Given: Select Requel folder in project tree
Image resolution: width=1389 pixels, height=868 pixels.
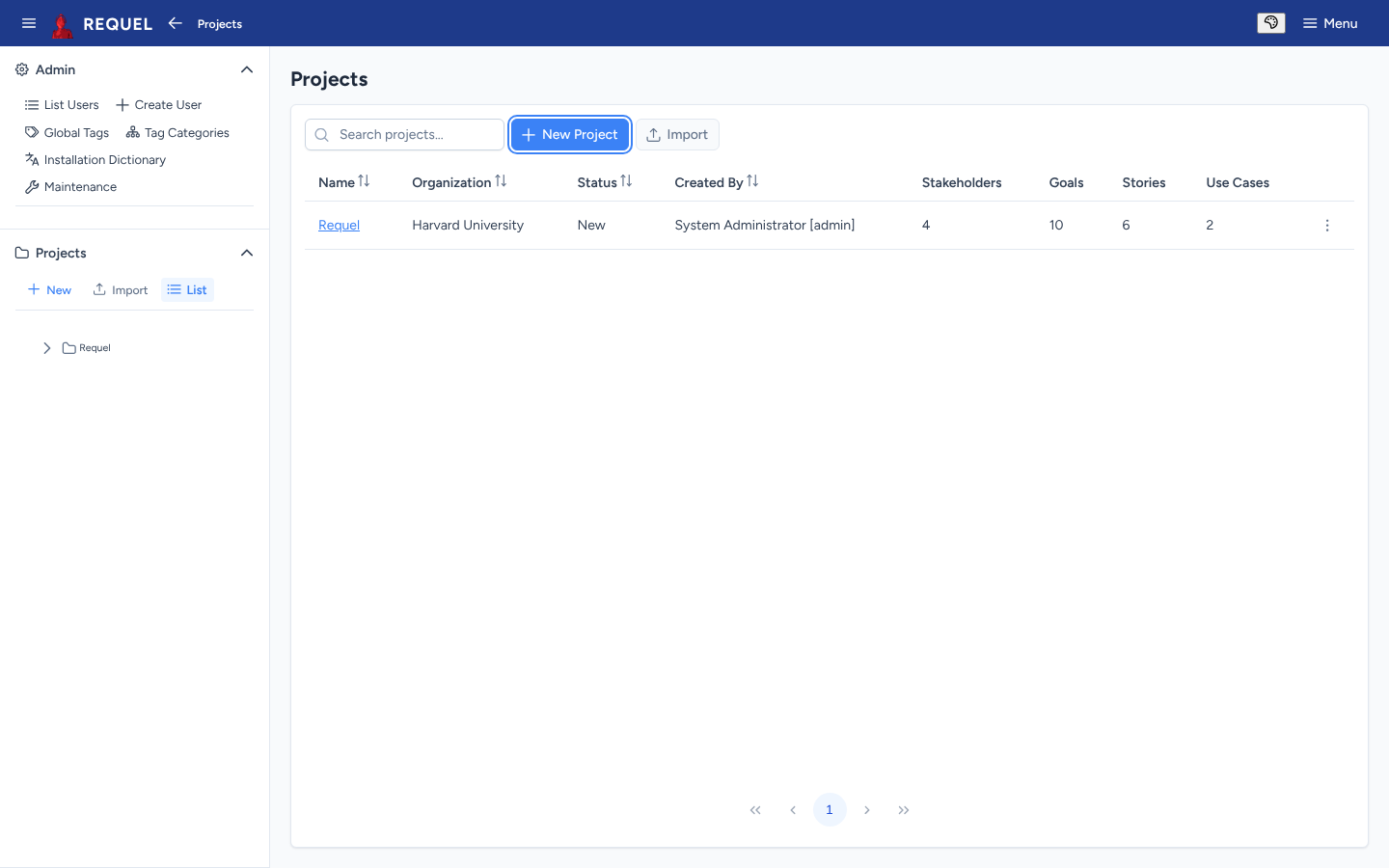Looking at the screenshot, I should 87,348.
